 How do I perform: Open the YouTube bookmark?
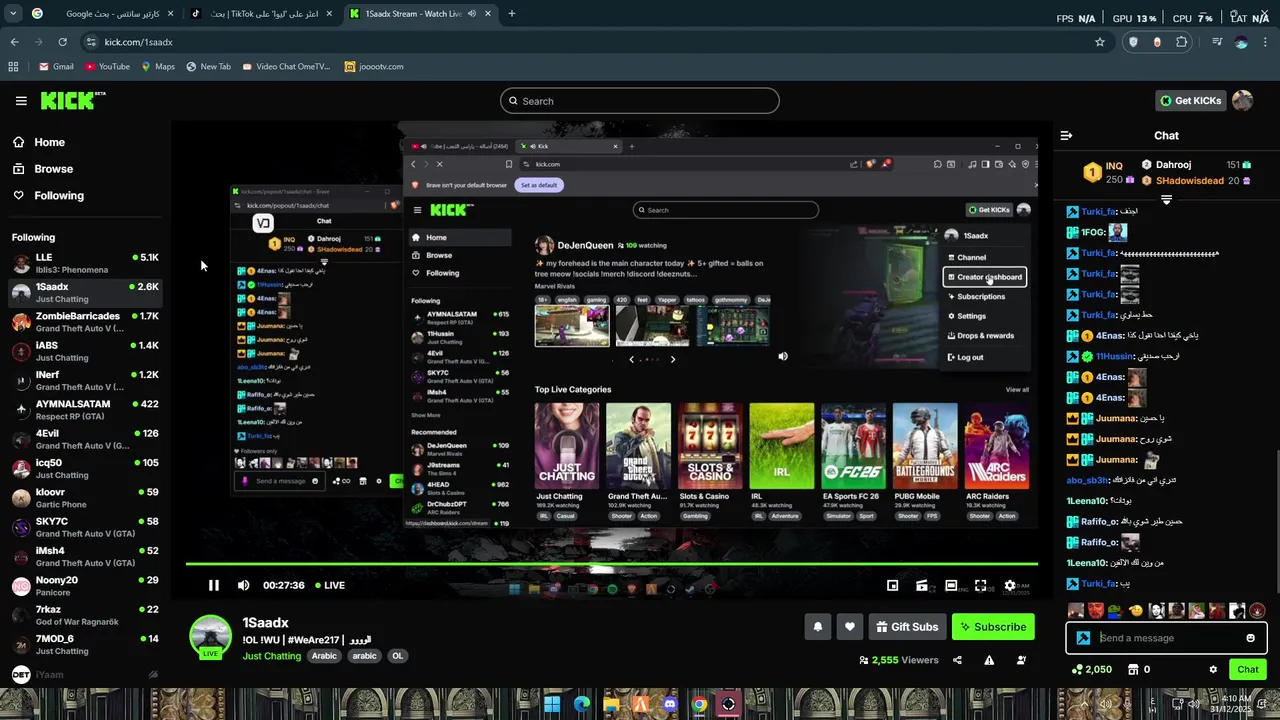point(107,67)
